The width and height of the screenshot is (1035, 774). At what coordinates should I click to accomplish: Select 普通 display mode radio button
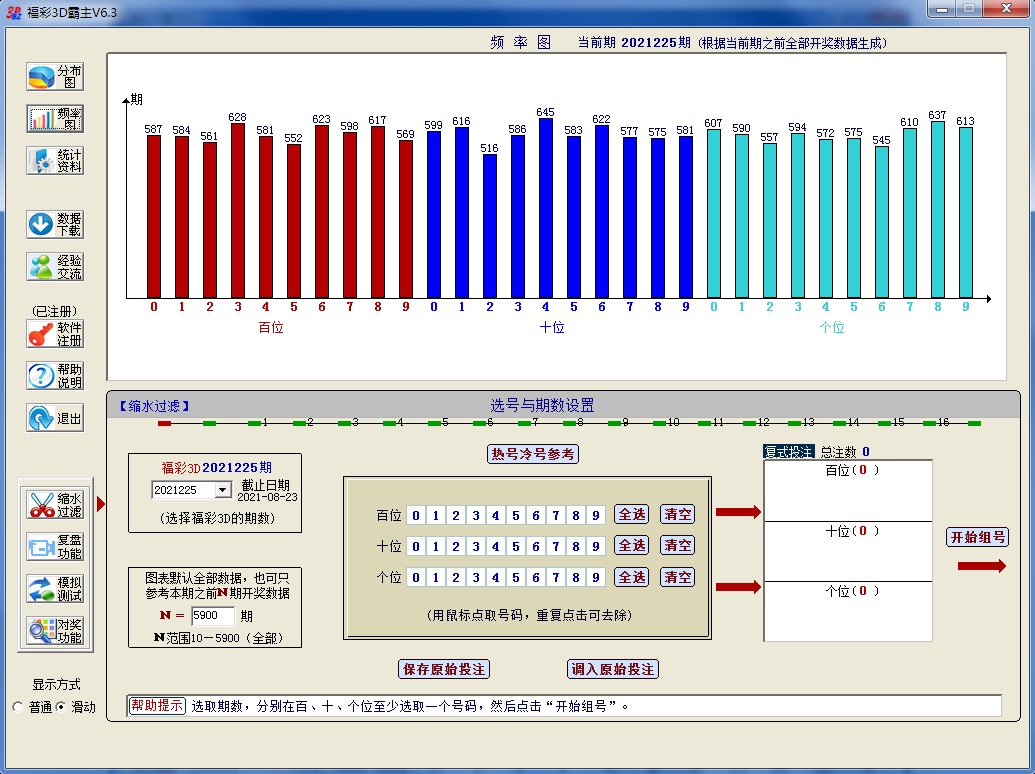pyautogui.click(x=18, y=707)
